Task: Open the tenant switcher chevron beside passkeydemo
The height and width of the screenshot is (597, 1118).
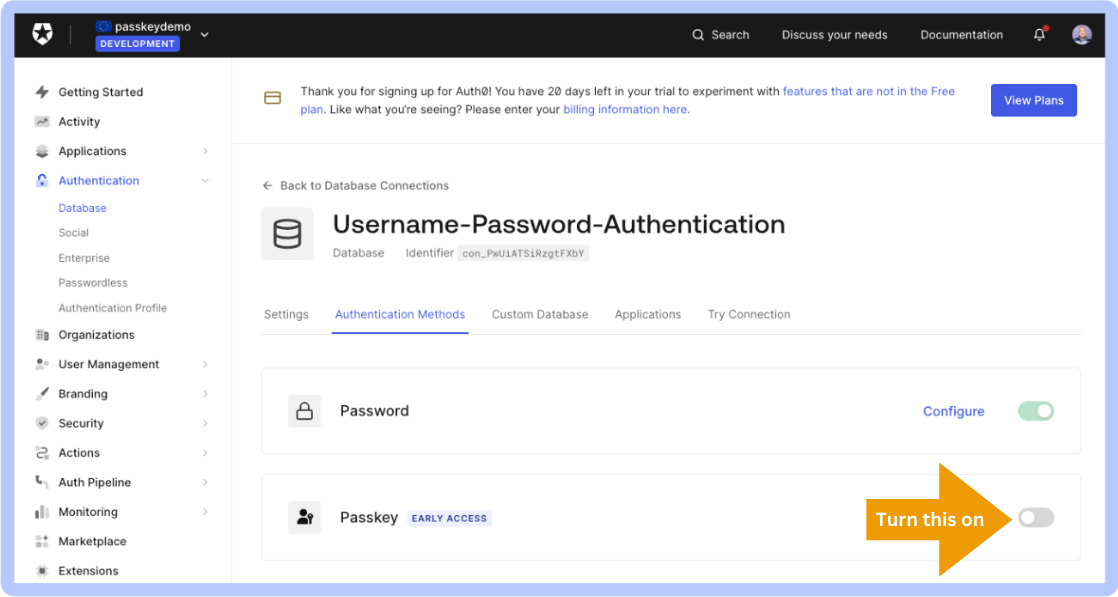Action: pyautogui.click(x=205, y=34)
